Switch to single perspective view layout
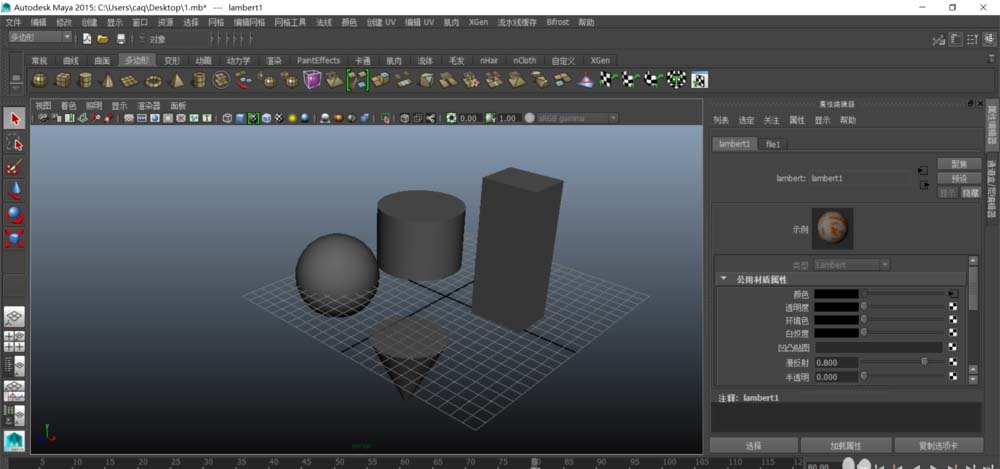The image size is (1000, 469). pyautogui.click(x=15, y=317)
